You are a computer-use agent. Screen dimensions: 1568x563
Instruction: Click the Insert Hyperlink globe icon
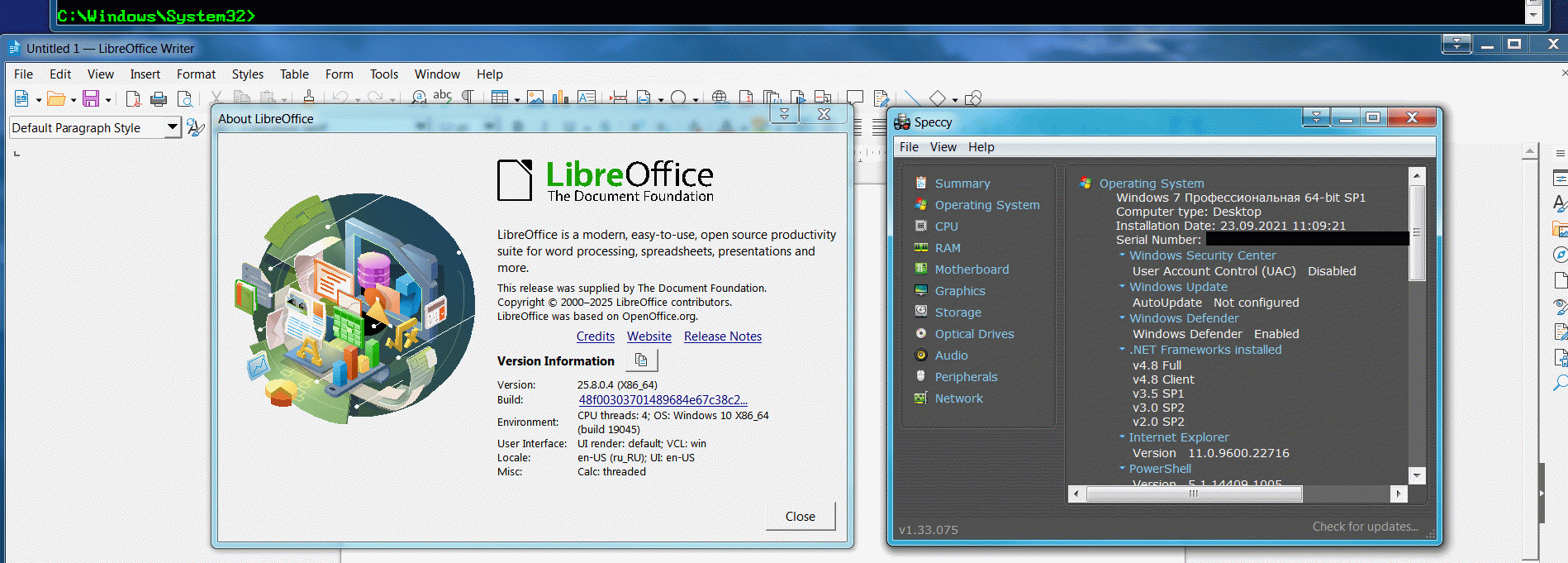click(x=720, y=98)
